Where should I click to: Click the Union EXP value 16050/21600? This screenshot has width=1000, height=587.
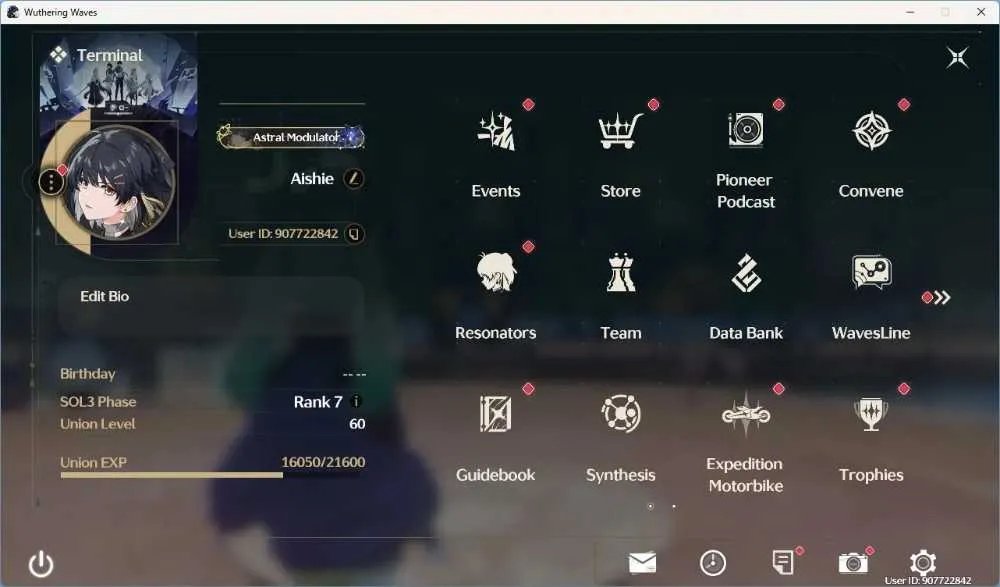pos(323,462)
